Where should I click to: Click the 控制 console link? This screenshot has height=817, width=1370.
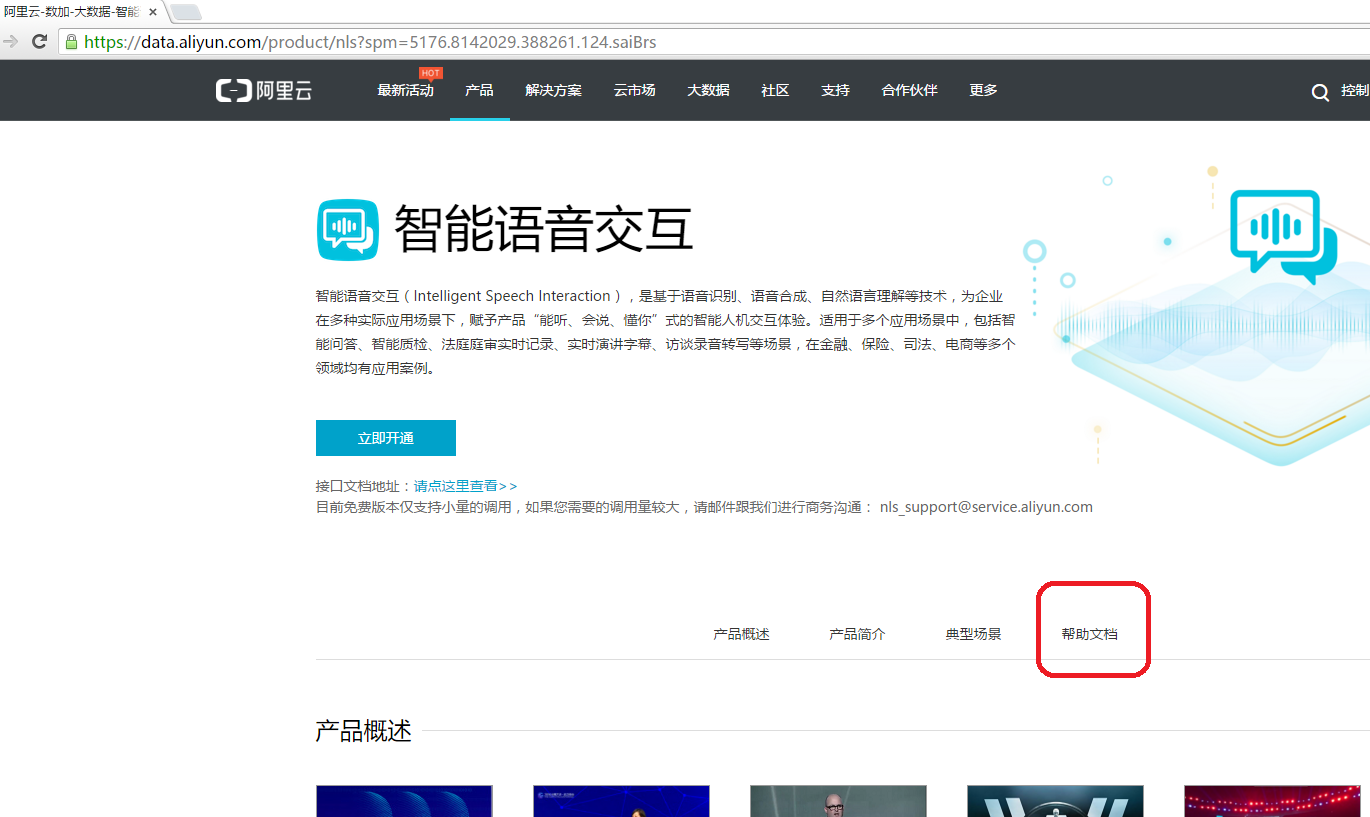[1355, 90]
